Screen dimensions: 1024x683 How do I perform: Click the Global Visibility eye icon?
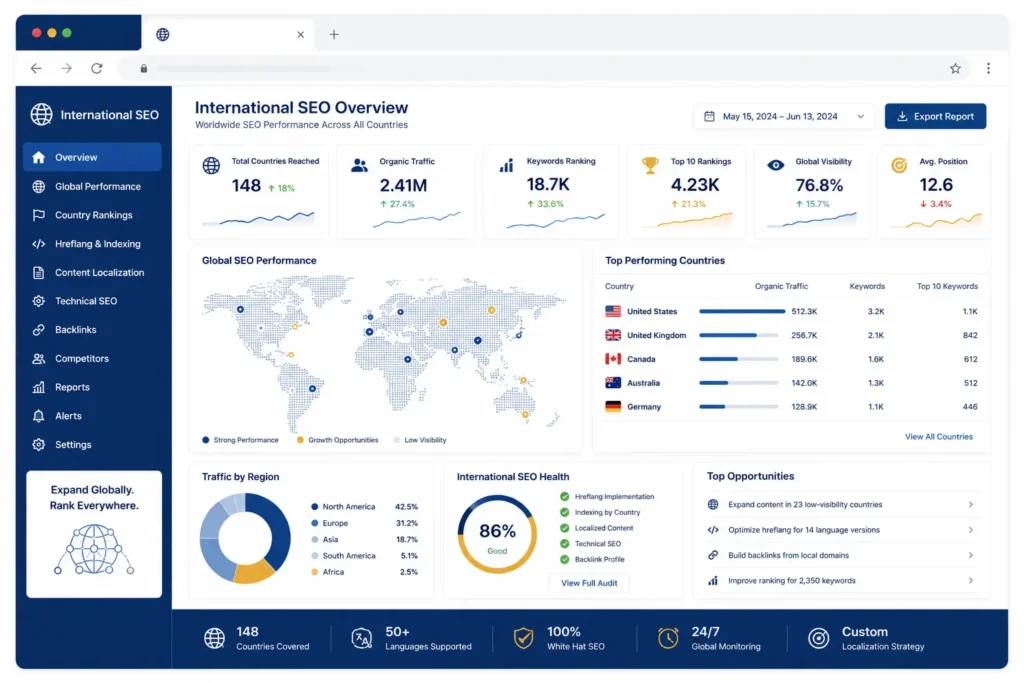tap(775, 165)
